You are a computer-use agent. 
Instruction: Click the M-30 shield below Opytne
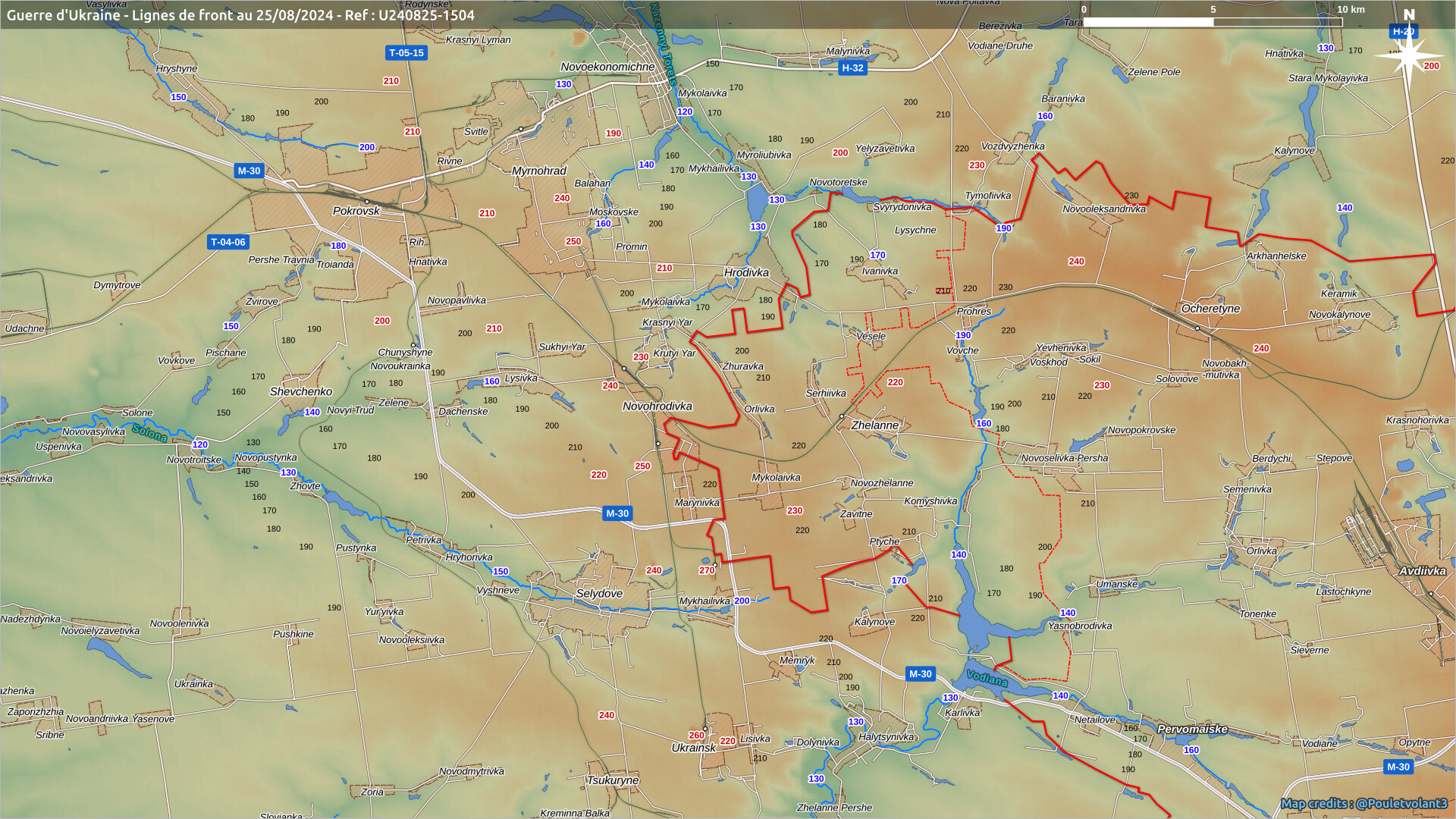pos(1398,767)
